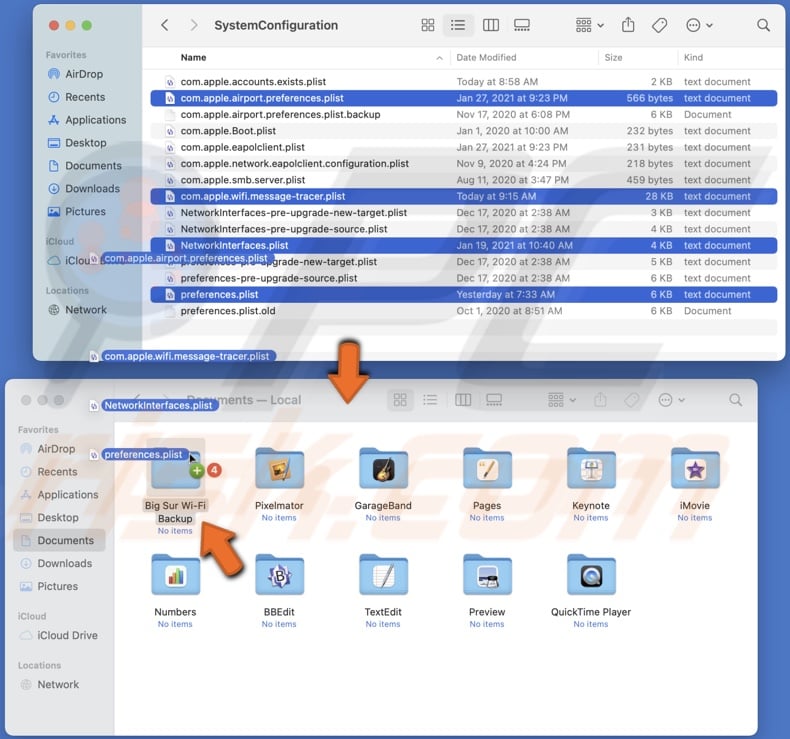Open the Numbers folder in Documents
This screenshot has height=739, width=790.
175,575
